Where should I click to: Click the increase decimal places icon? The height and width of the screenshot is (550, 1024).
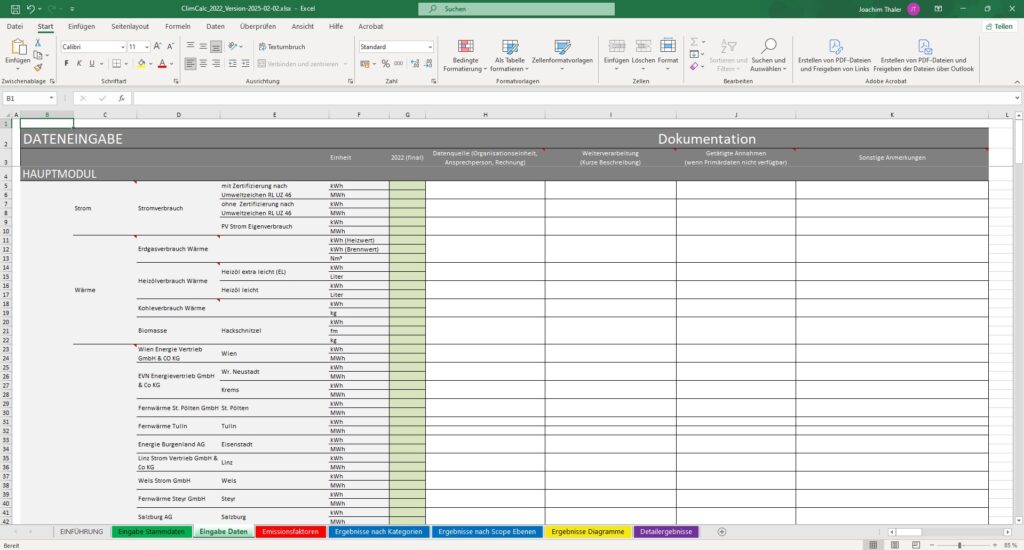pyautogui.click(x=415, y=64)
